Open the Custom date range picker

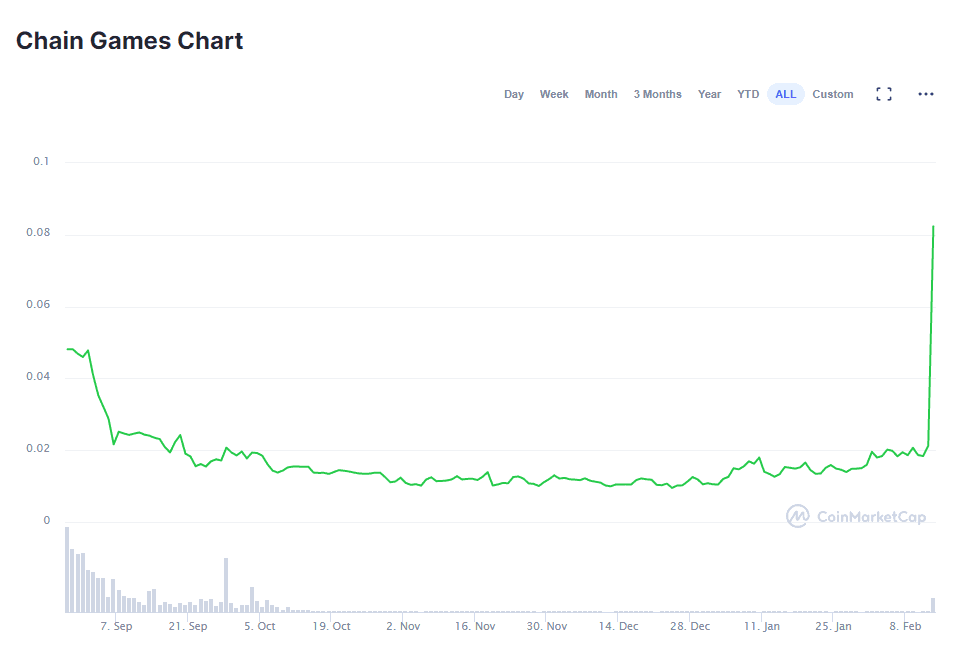point(833,94)
